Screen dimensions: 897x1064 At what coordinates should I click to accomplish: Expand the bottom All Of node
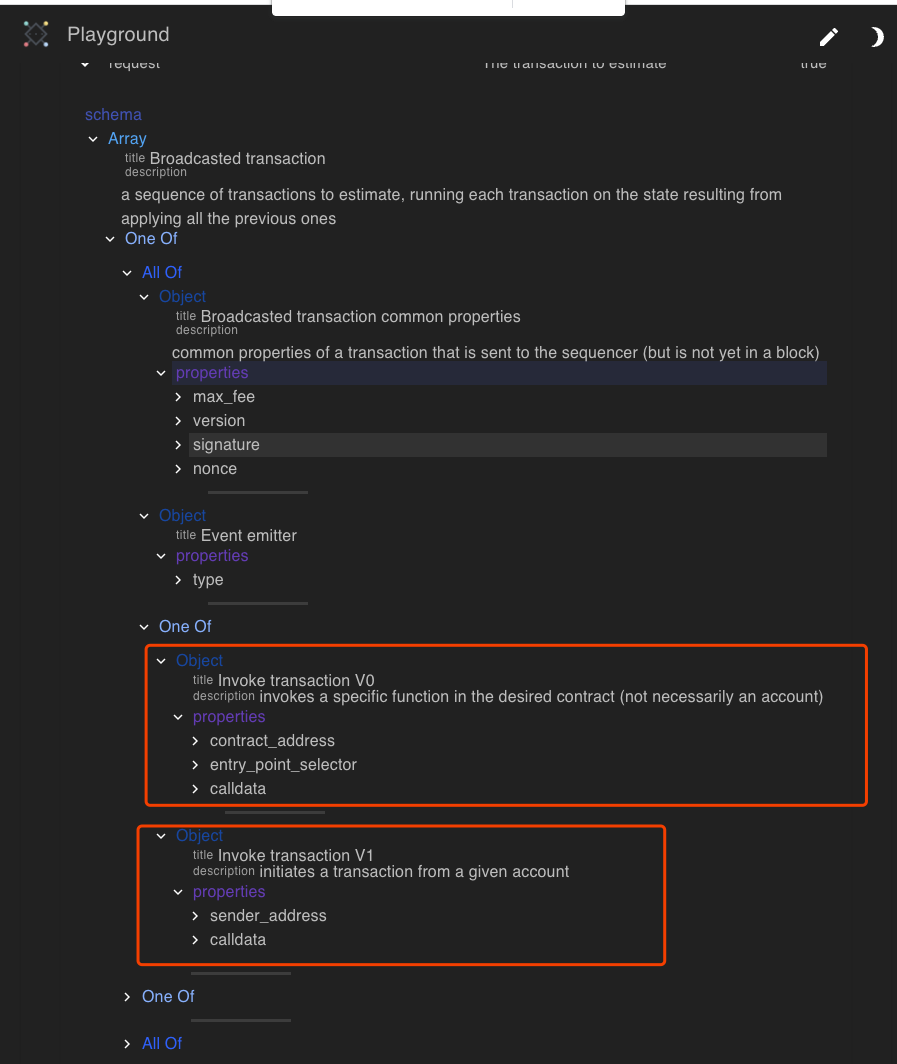coord(127,1043)
